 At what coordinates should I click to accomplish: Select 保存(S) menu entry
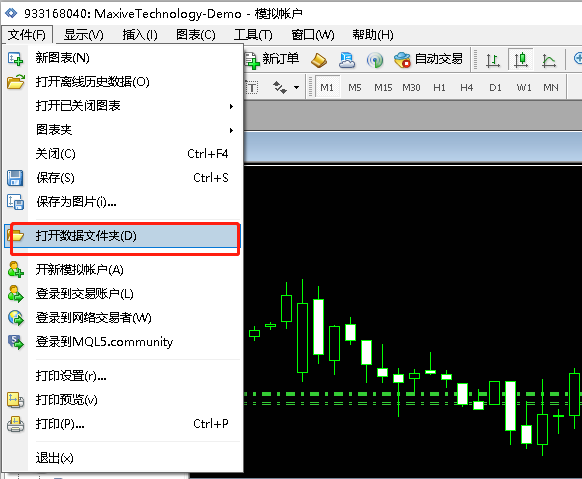pyautogui.click(x=122, y=178)
